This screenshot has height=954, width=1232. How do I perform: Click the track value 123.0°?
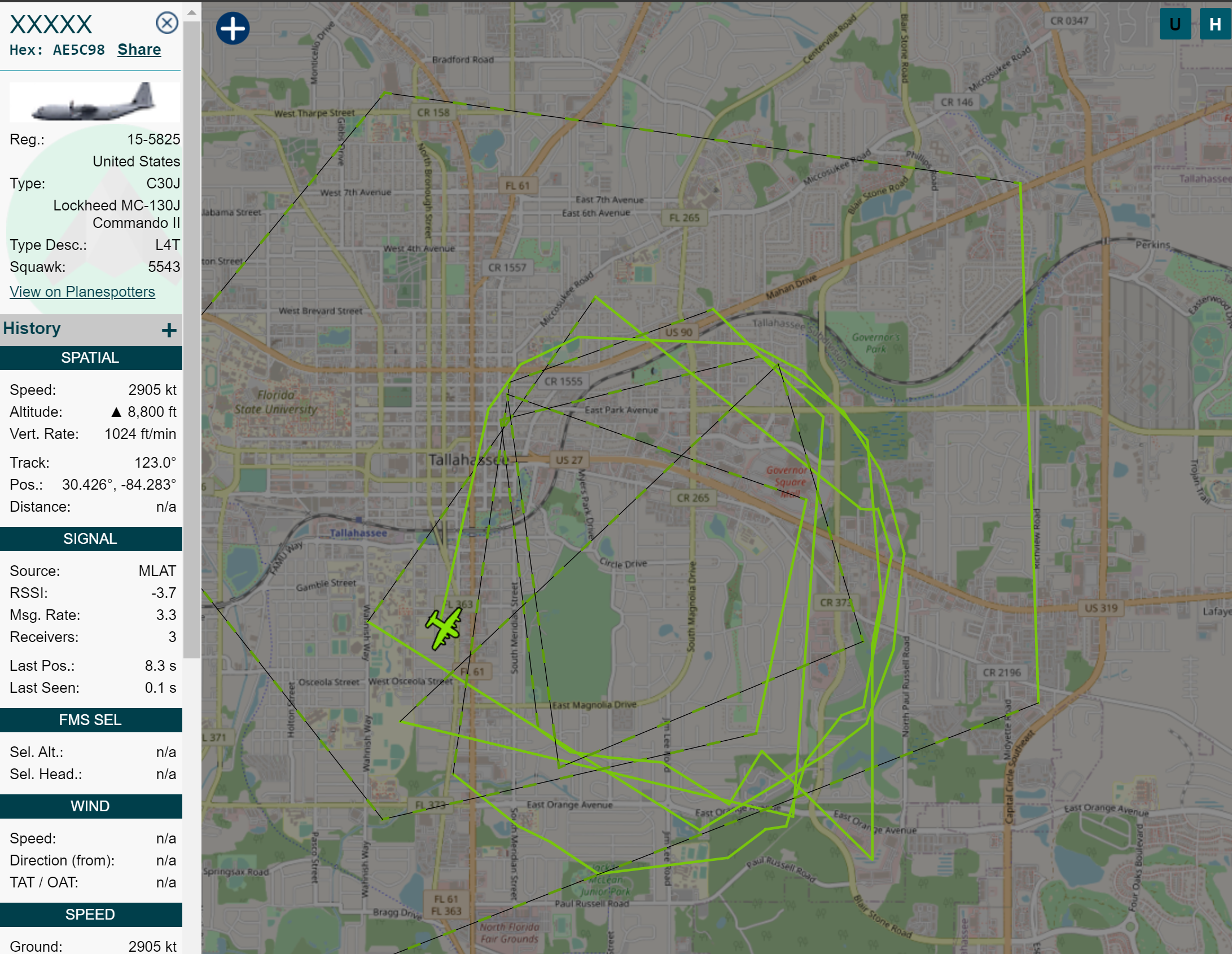tap(155, 463)
